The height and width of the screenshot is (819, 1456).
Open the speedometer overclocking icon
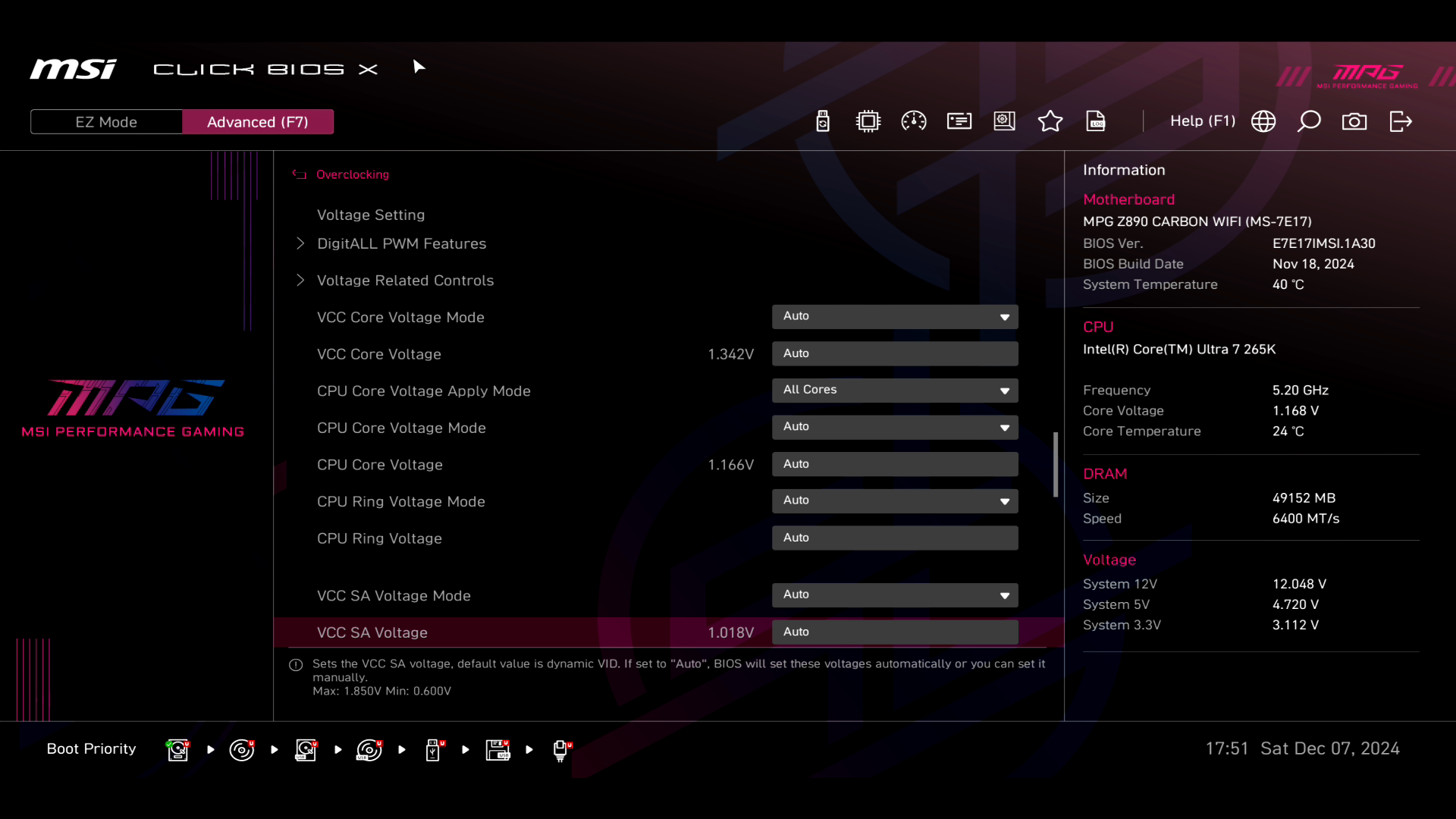coord(913,121)
